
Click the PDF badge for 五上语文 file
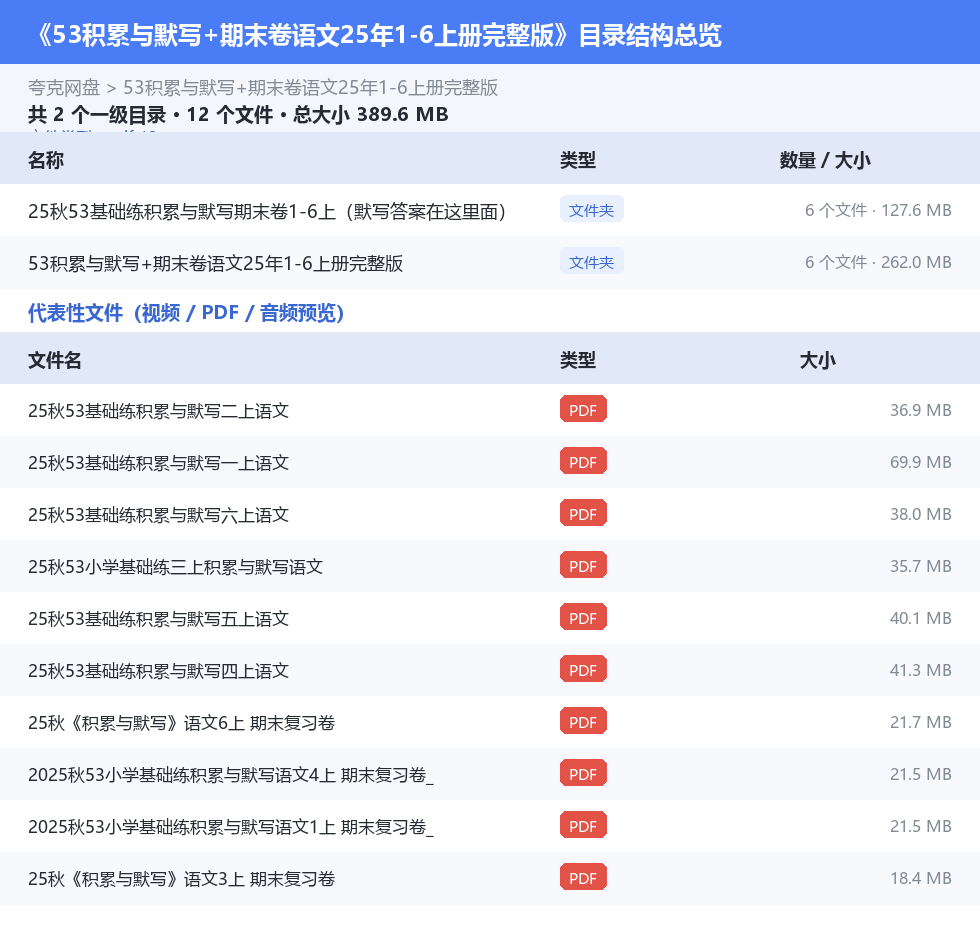tap(583, 617)
